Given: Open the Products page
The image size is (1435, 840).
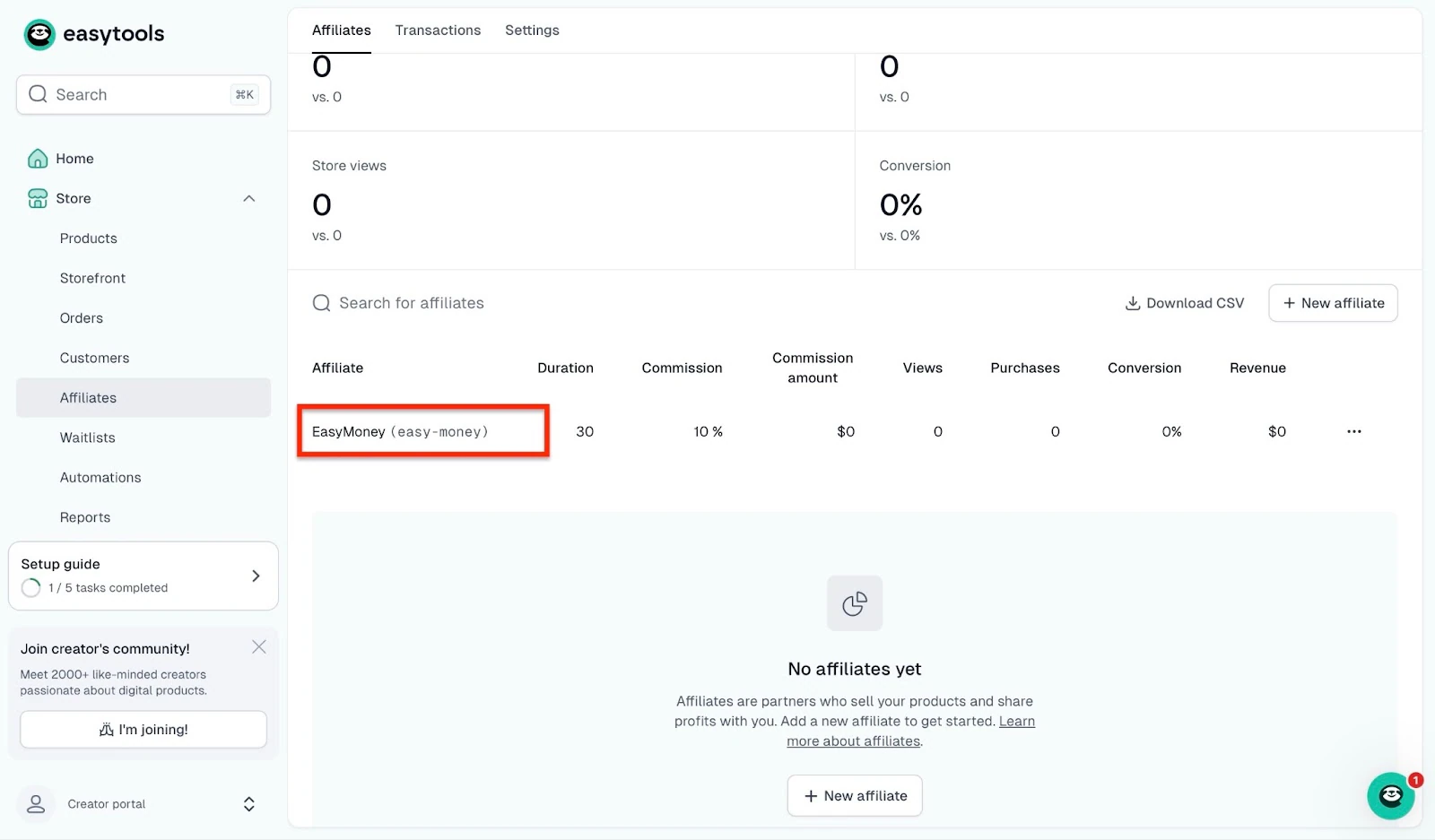Looking at the screenshot, I should point(89,238).
